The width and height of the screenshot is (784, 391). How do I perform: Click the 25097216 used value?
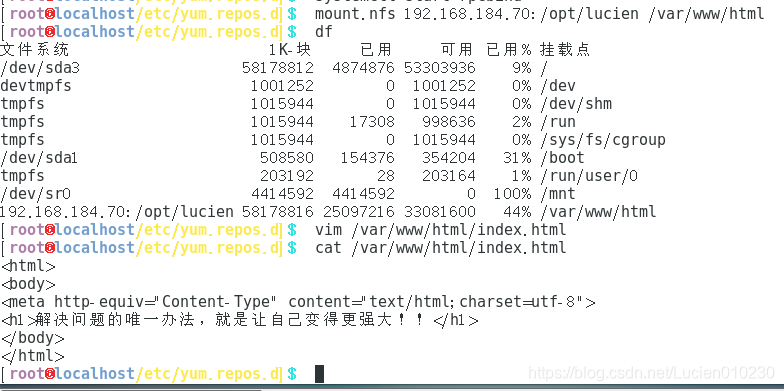coord(359,212)
